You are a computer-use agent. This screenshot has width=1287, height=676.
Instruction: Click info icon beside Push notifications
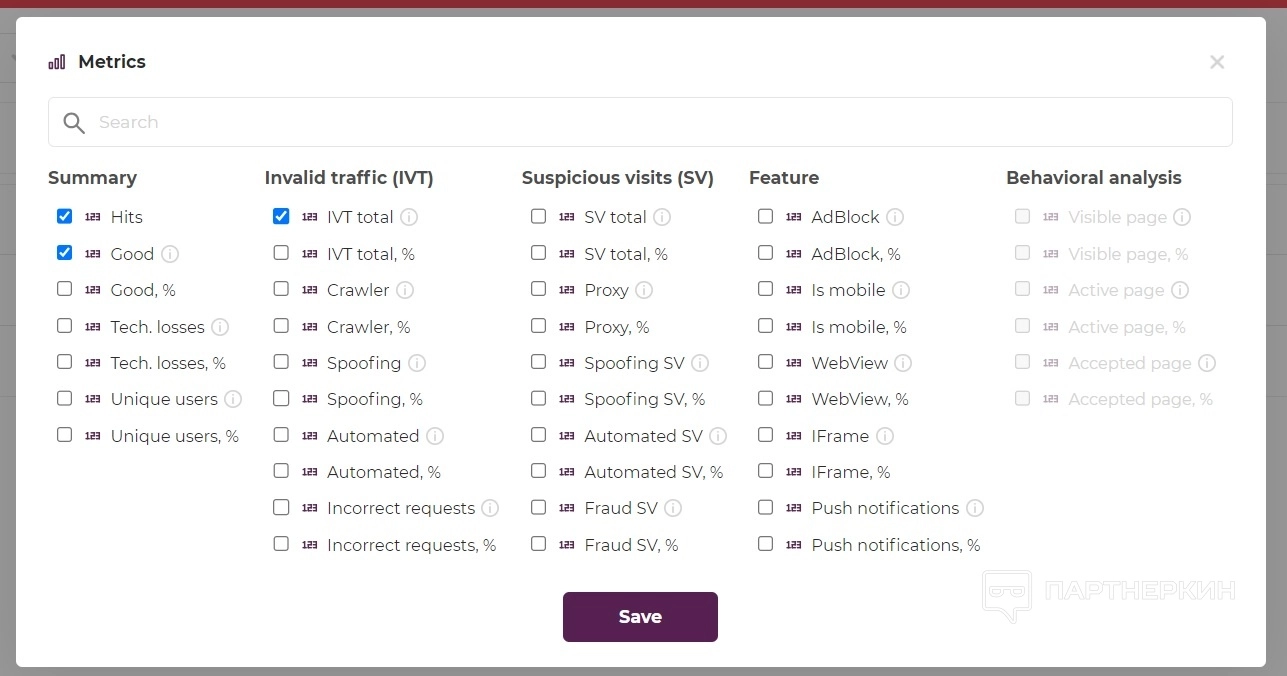coord(975,508)
